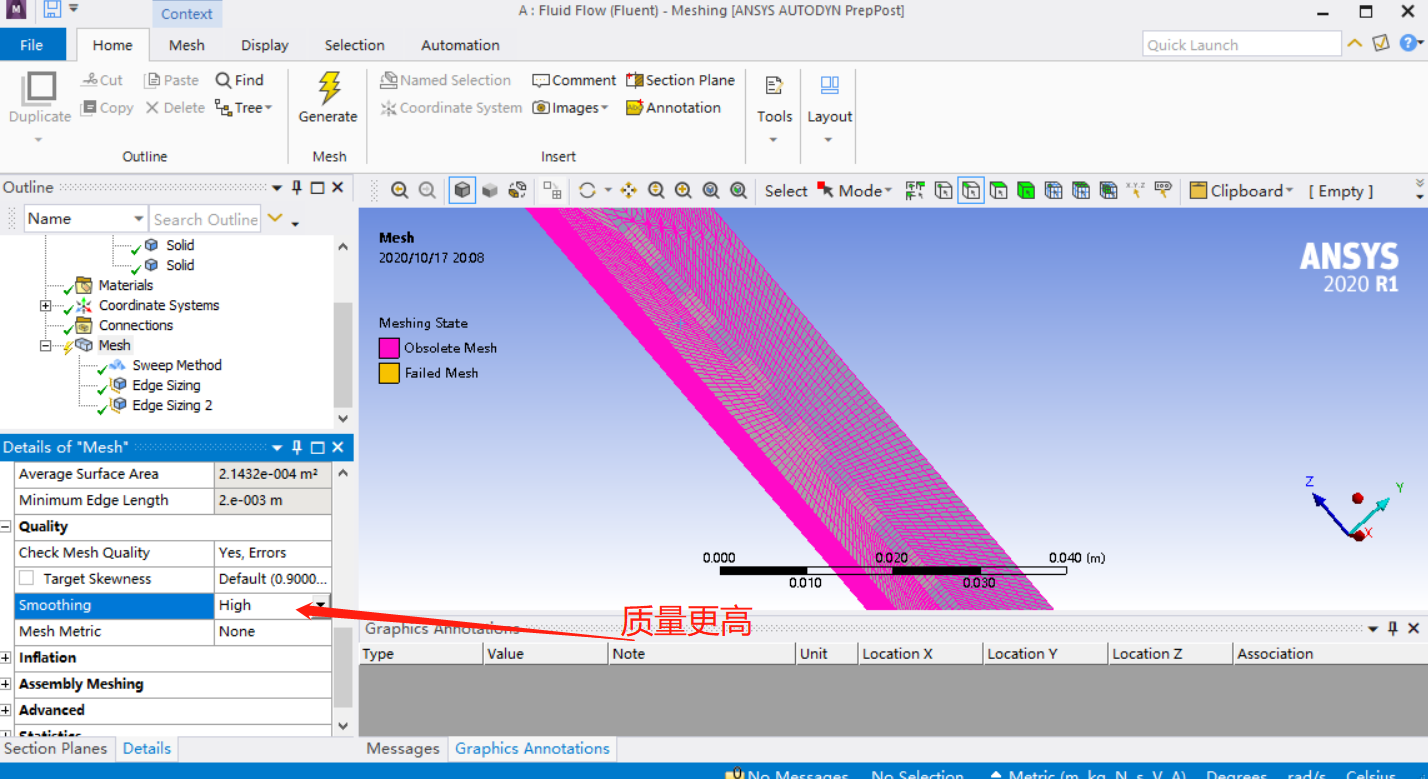
Task: Click the Check Mesh Quality value
Action: (x=273, y=552)
